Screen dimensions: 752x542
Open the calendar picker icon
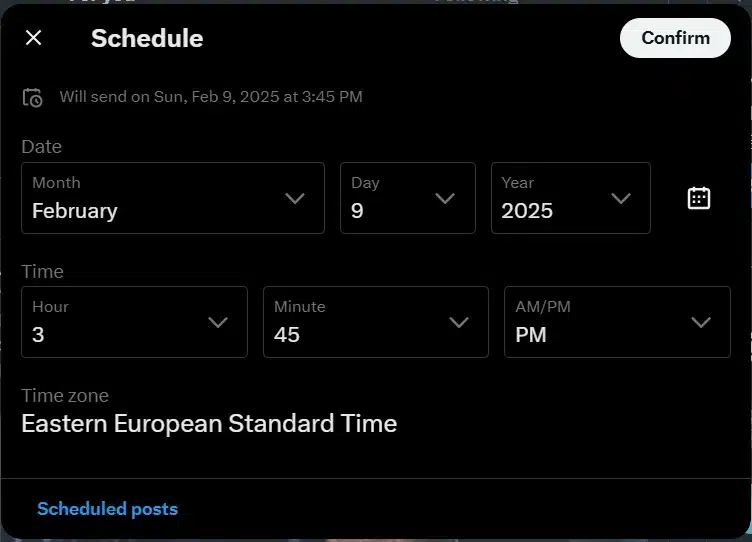click(x=699, y=198)
